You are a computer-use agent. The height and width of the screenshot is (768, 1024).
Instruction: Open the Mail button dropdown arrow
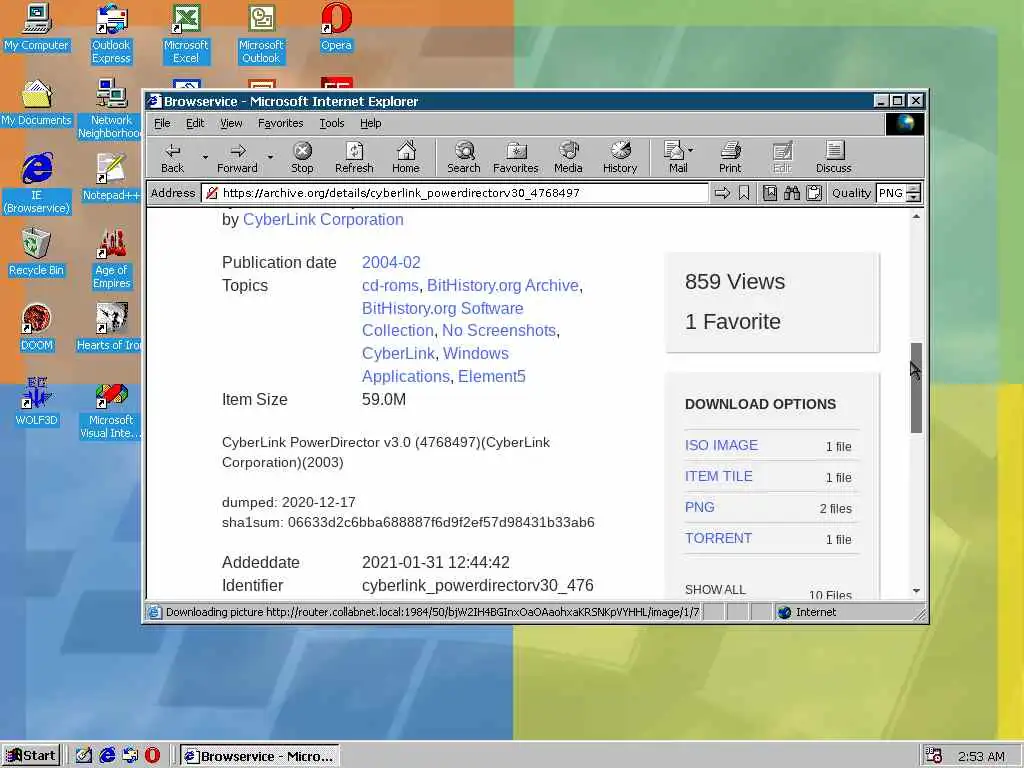691,150
